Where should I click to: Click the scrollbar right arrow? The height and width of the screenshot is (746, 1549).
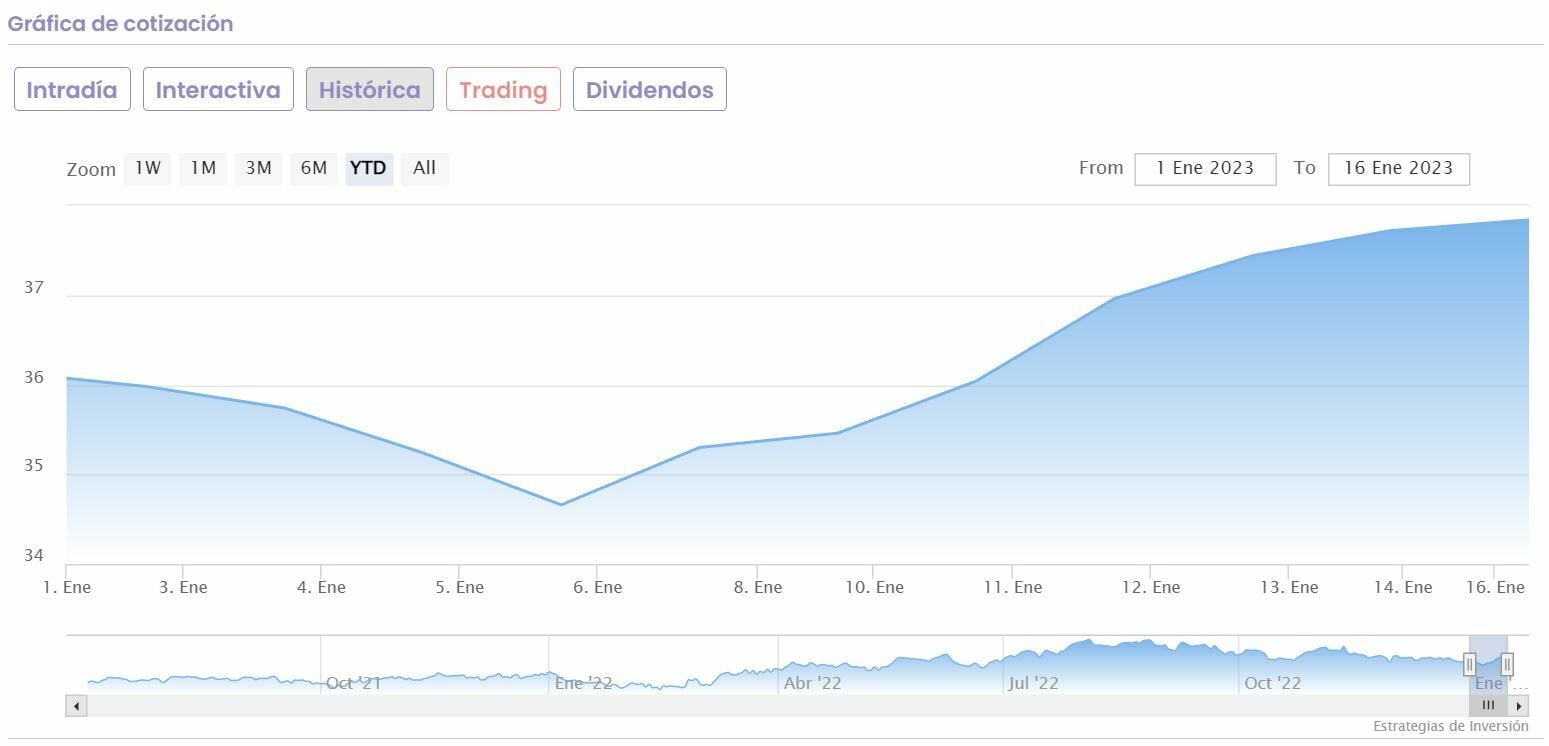point(1519,706)
